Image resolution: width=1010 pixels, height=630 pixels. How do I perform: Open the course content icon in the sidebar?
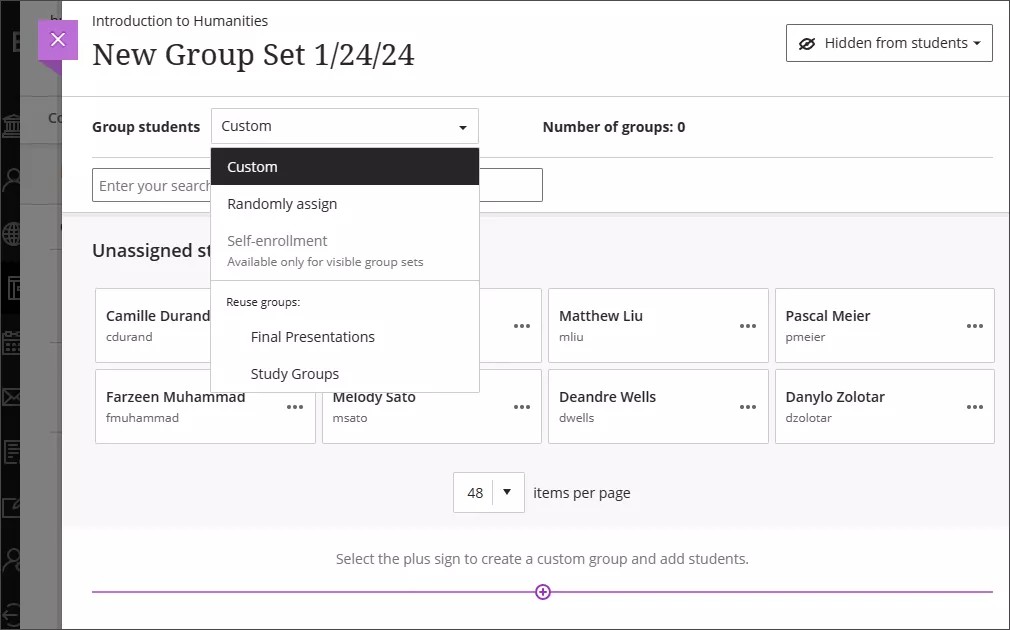click(12, 288)
